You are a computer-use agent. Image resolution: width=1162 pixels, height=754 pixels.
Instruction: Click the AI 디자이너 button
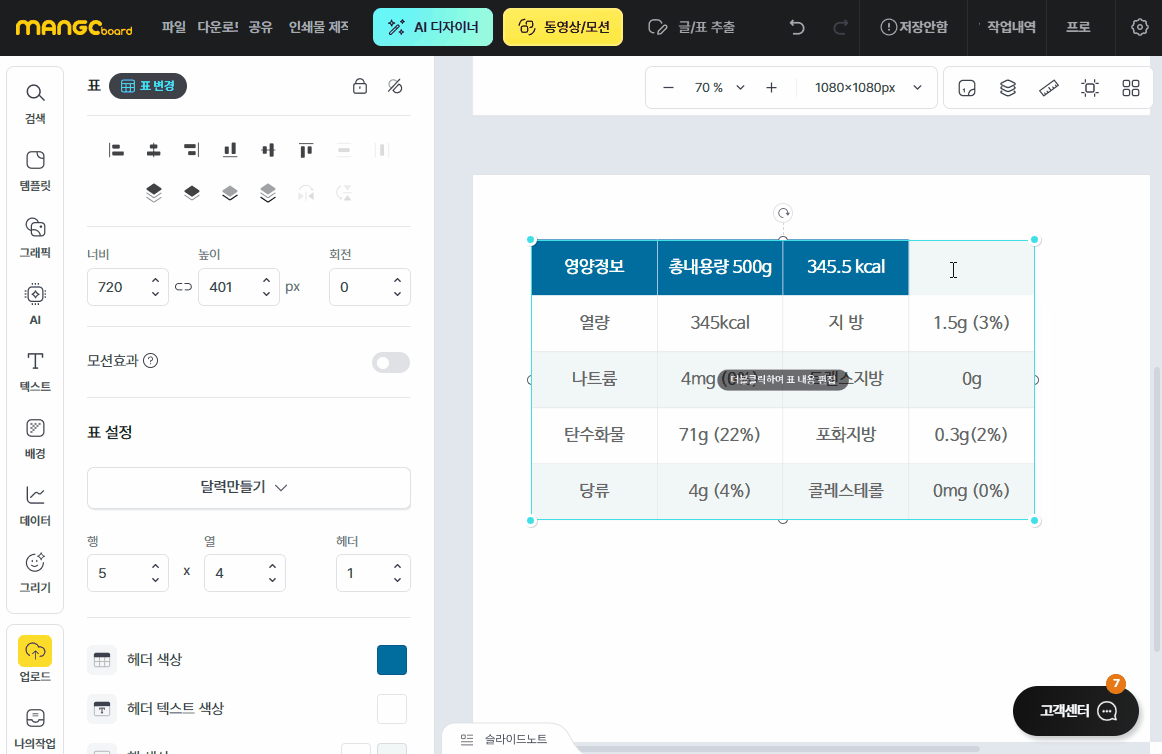click(x=433, y=27)
